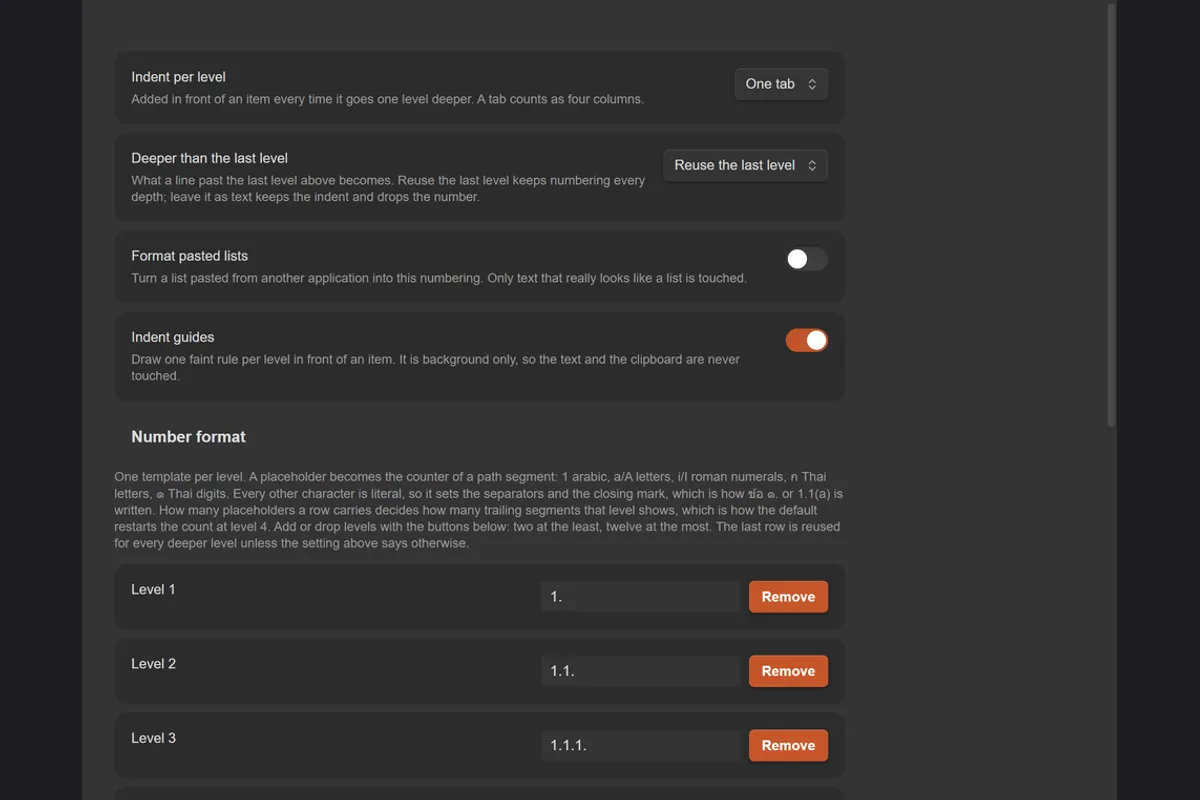Click the "What a line past the last level" description
Viewport: 1200px width, 800px height.
388,188
